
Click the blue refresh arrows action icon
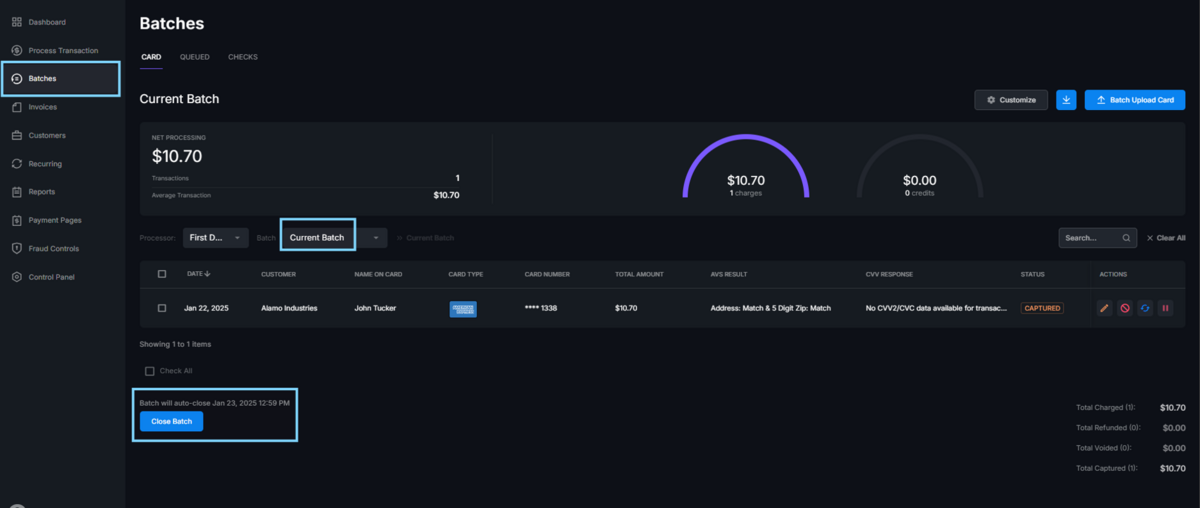tap(1145, 308)
